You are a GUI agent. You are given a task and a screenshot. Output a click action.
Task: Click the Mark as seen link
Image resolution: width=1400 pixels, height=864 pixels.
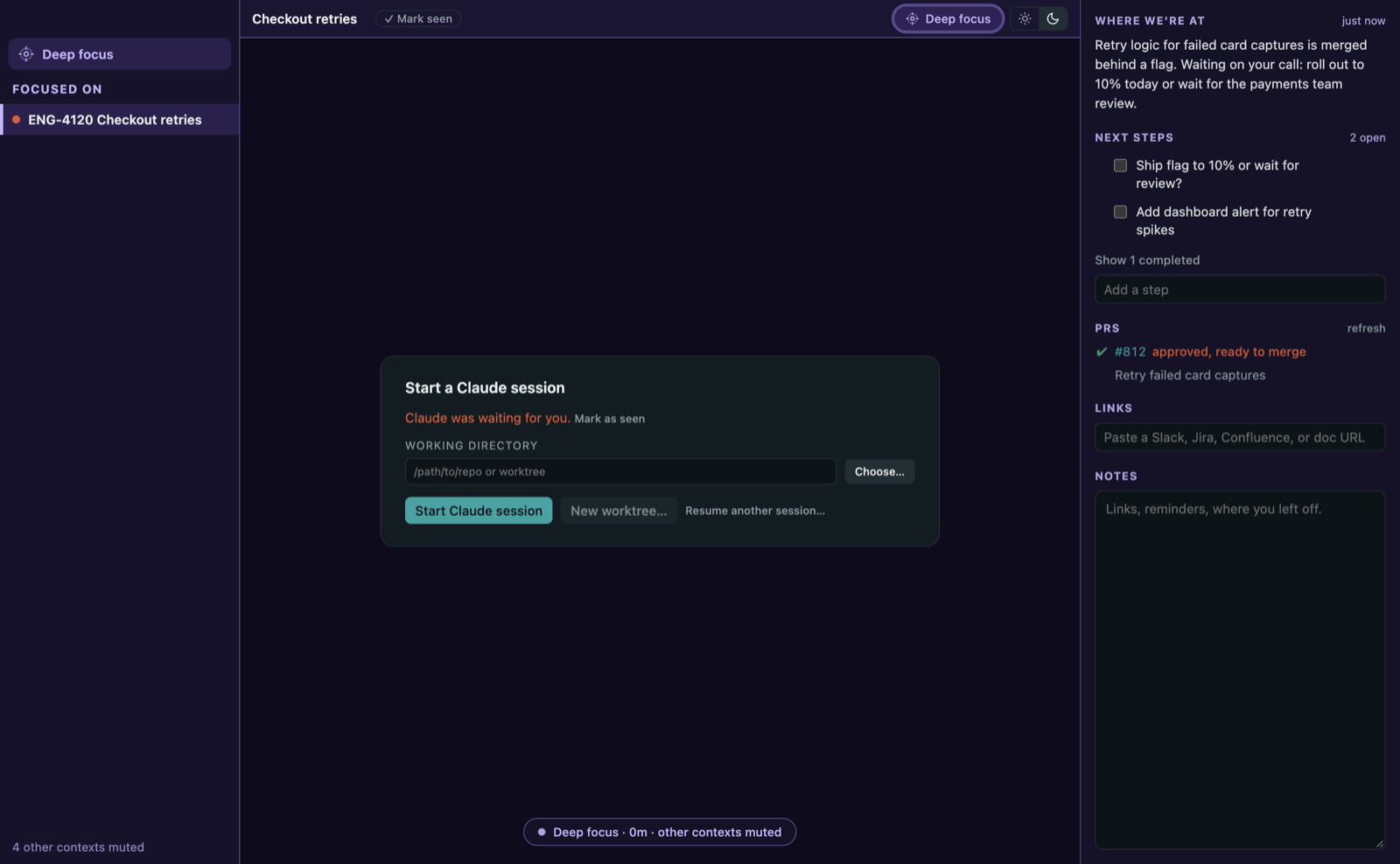(610, 419)
